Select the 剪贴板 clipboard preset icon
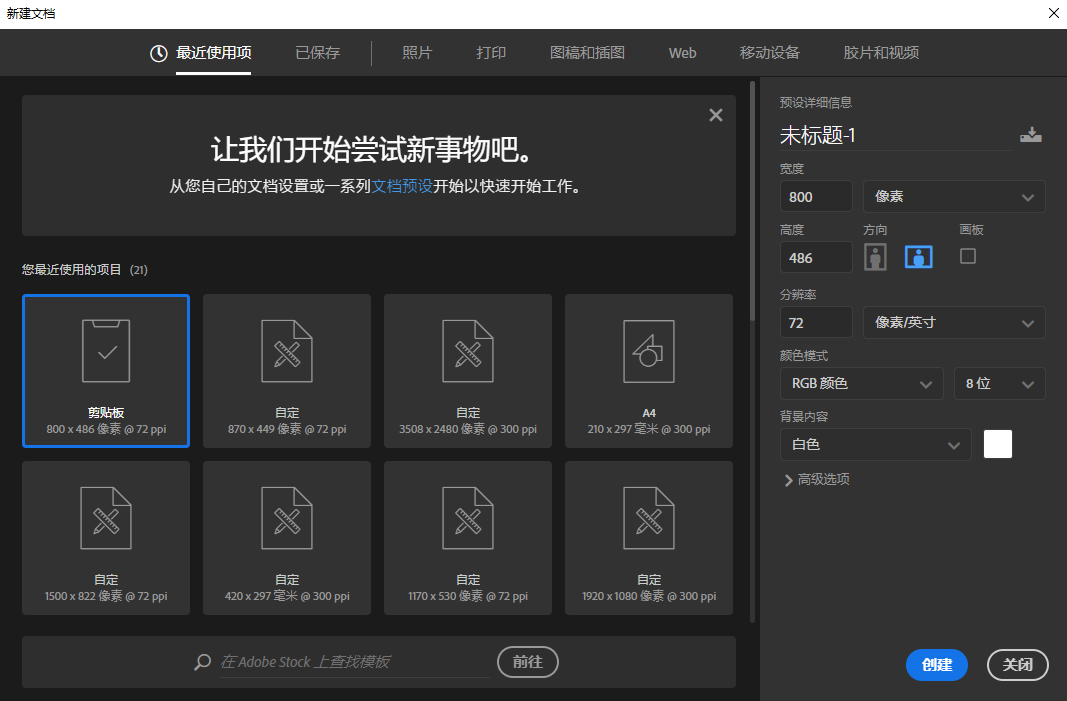Screen dimensions: 1067x701 106,350
